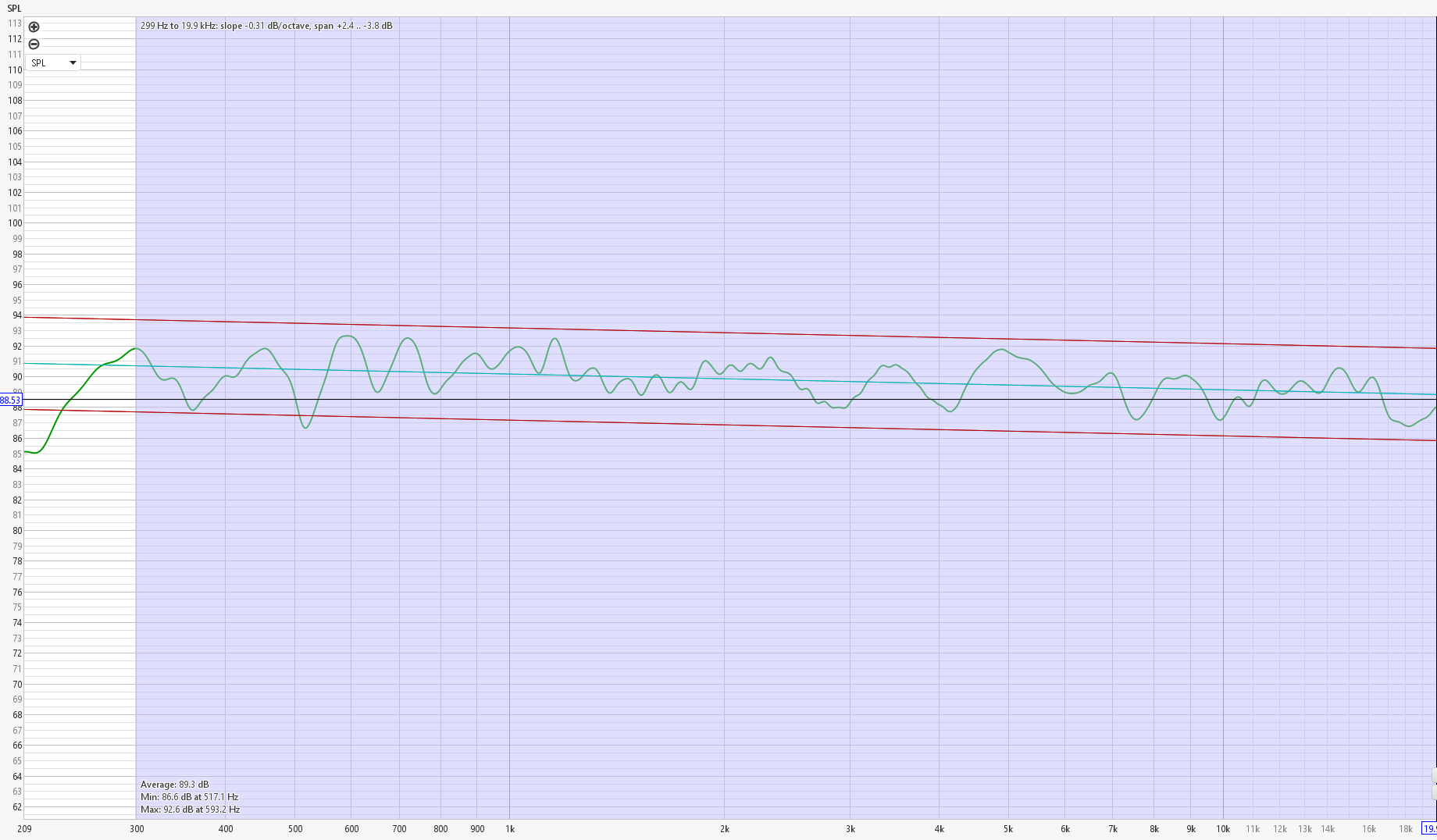
Task: Click the 5k label on frequency axis
Action: (x=1008, y=829)
